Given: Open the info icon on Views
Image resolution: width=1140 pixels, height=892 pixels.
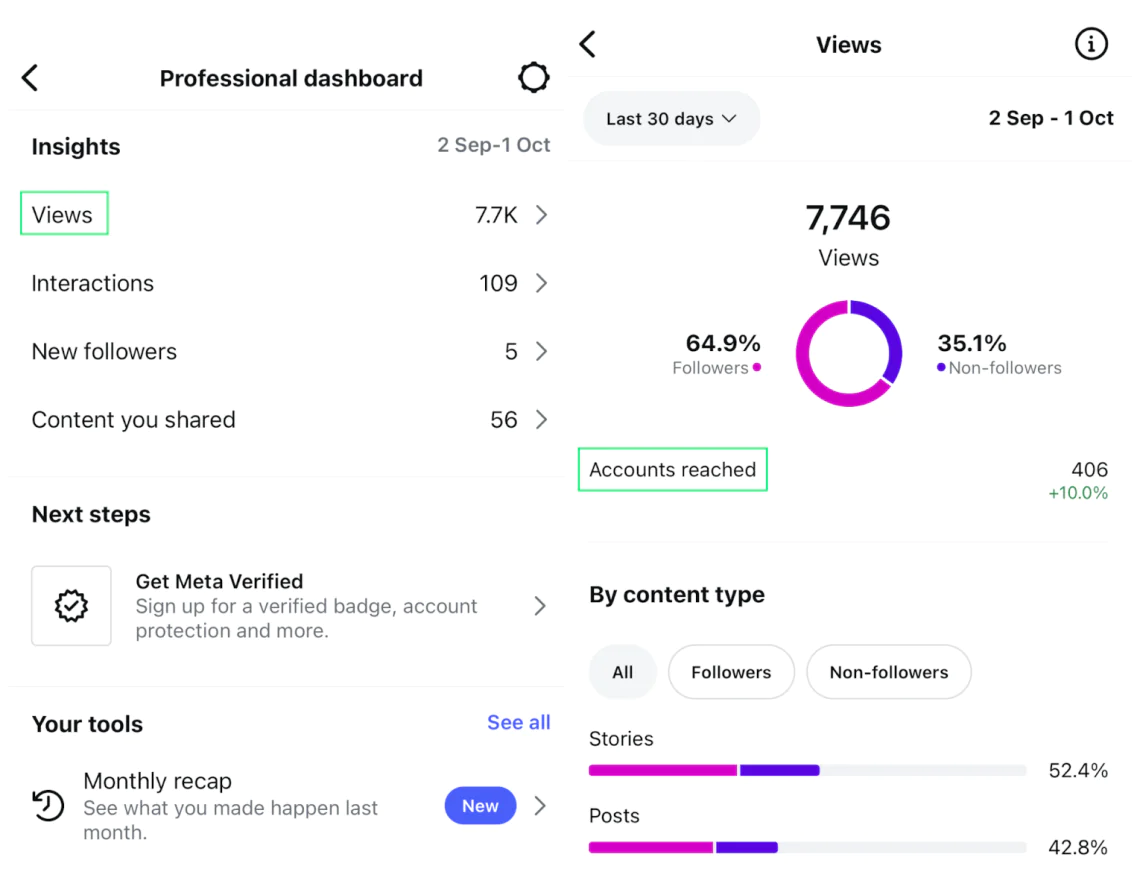Looking at the screenshot, I should tap(1091, 44).
